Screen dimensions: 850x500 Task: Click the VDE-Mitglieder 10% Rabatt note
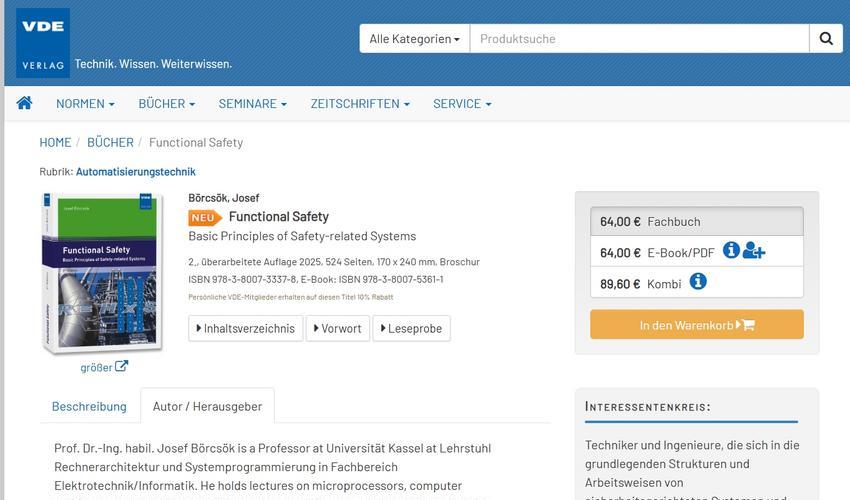tap(291, 297)
